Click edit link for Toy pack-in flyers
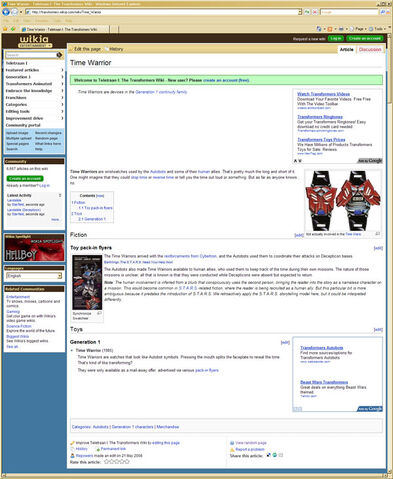This screenshot has height=479, width=393. click(x=378, y=248)
